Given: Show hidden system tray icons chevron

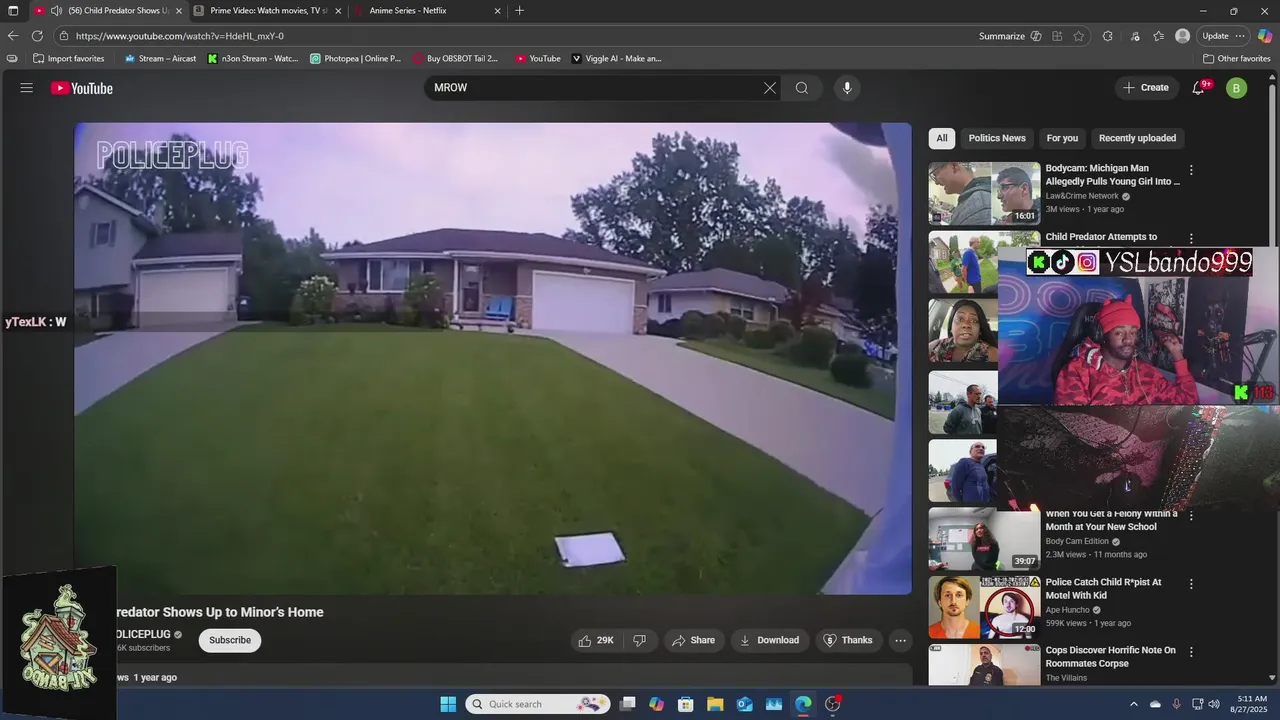Looking at the screenshot, I should point(1134,704).
